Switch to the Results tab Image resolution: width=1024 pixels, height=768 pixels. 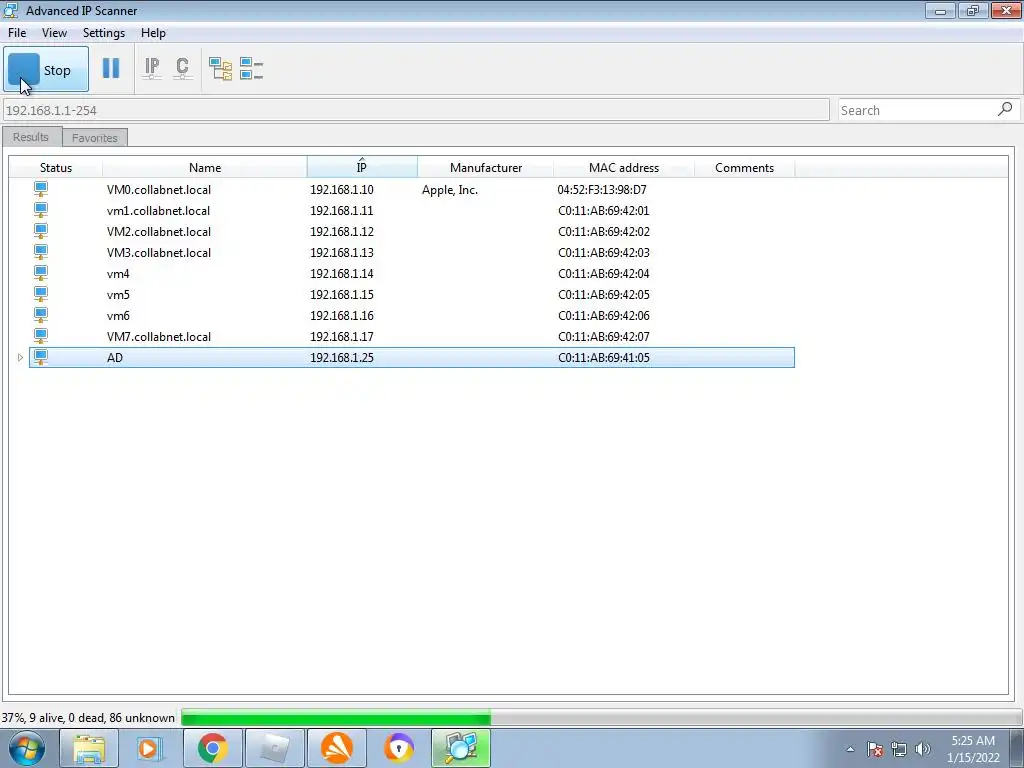(x=31, y=137)
